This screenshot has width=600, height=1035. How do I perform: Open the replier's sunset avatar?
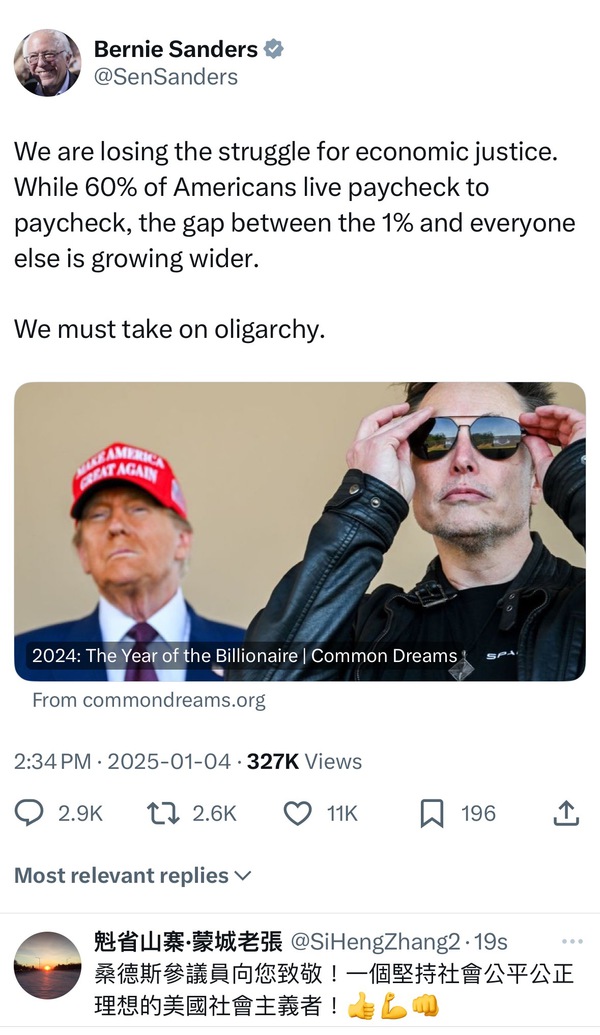pyautogui.click(x=47, y=965)
